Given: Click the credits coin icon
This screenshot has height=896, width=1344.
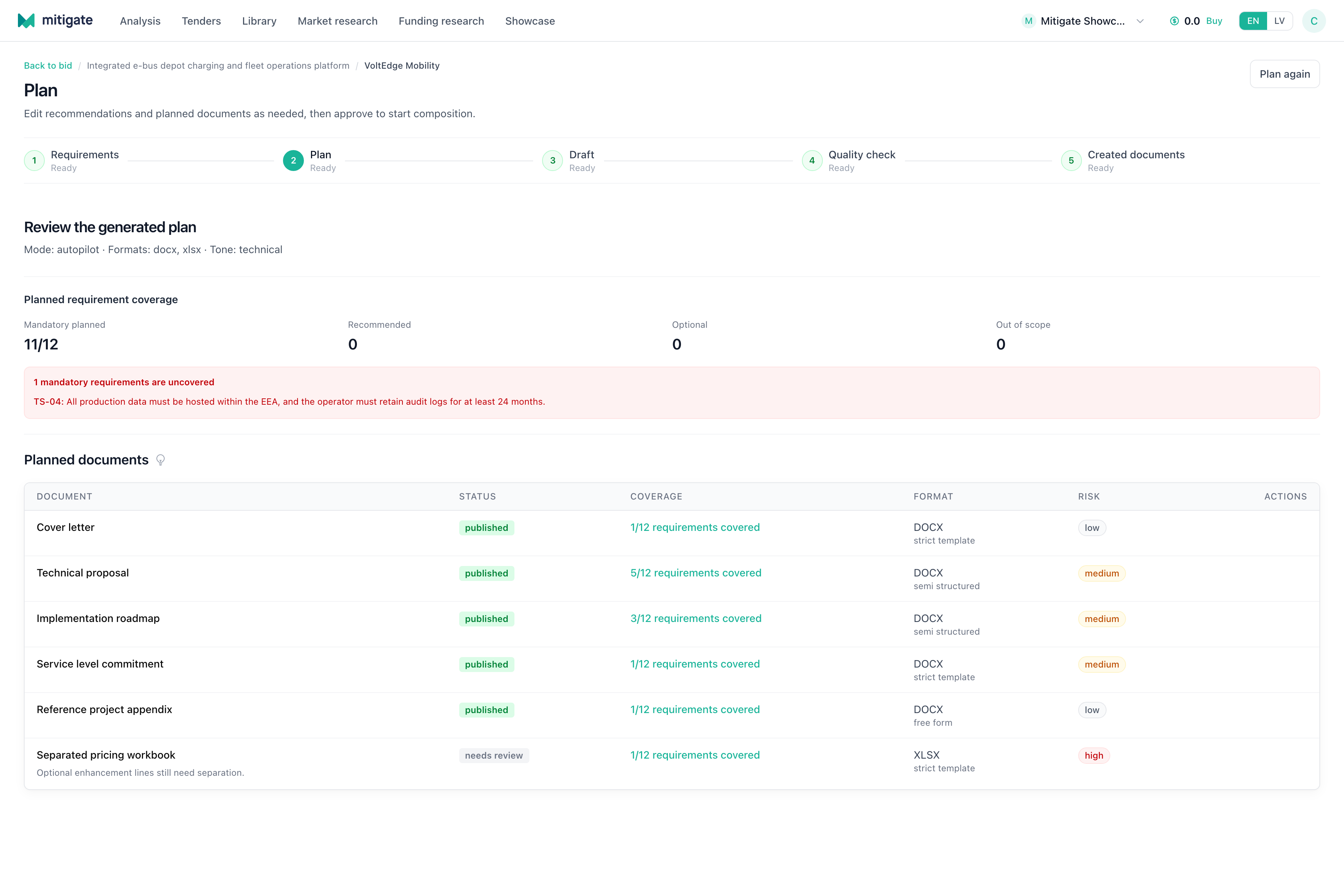Looking at the screenshot, I should (1174, 21).
